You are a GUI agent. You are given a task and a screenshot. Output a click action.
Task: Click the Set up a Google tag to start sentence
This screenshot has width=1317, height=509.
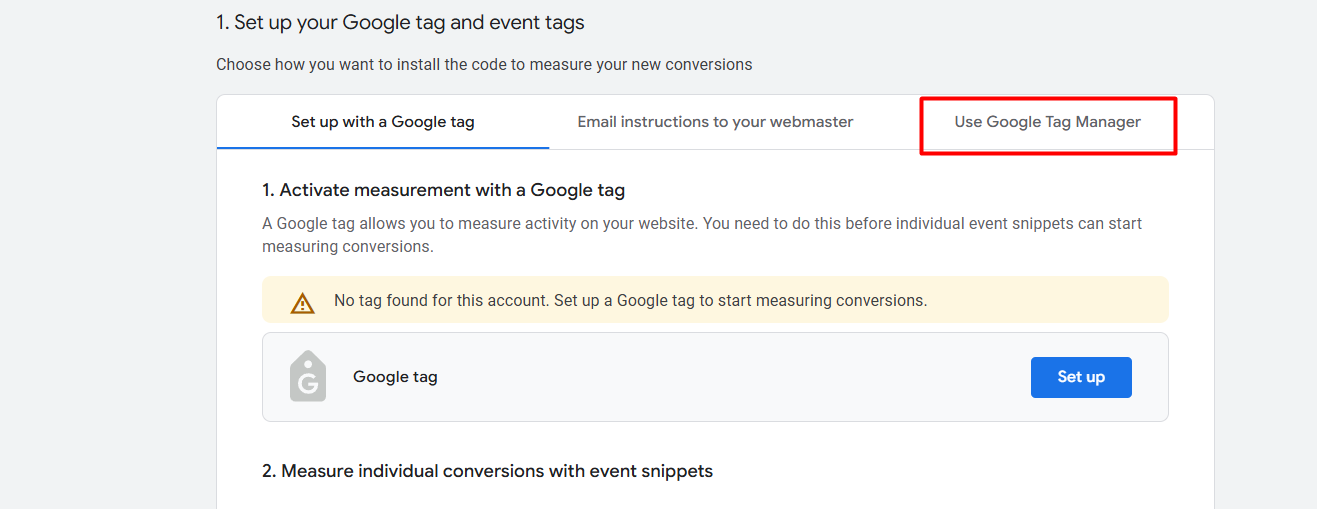click(x=770, y=300)
